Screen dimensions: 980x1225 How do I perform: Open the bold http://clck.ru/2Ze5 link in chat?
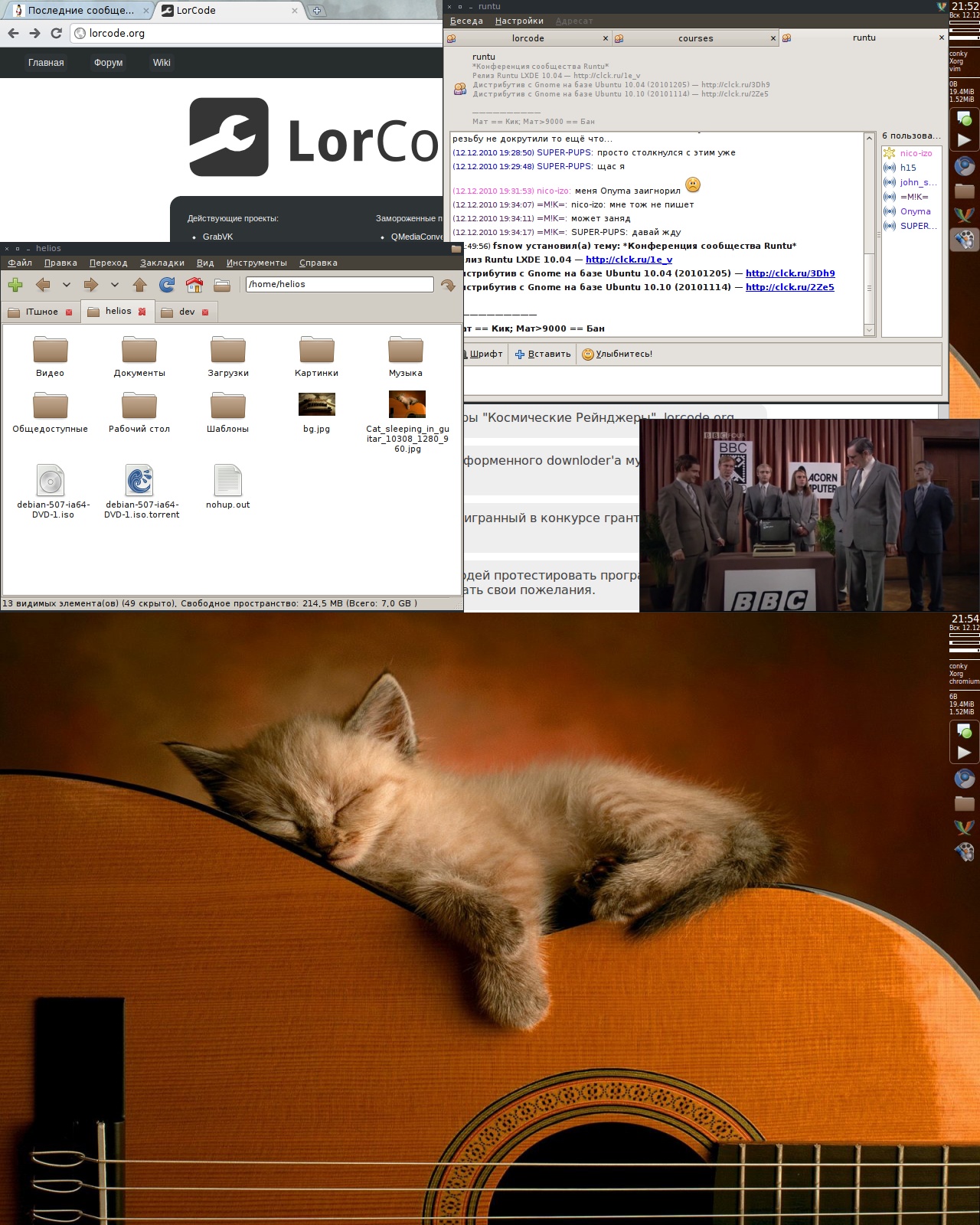pyautogui.click(x=790, y=287)
